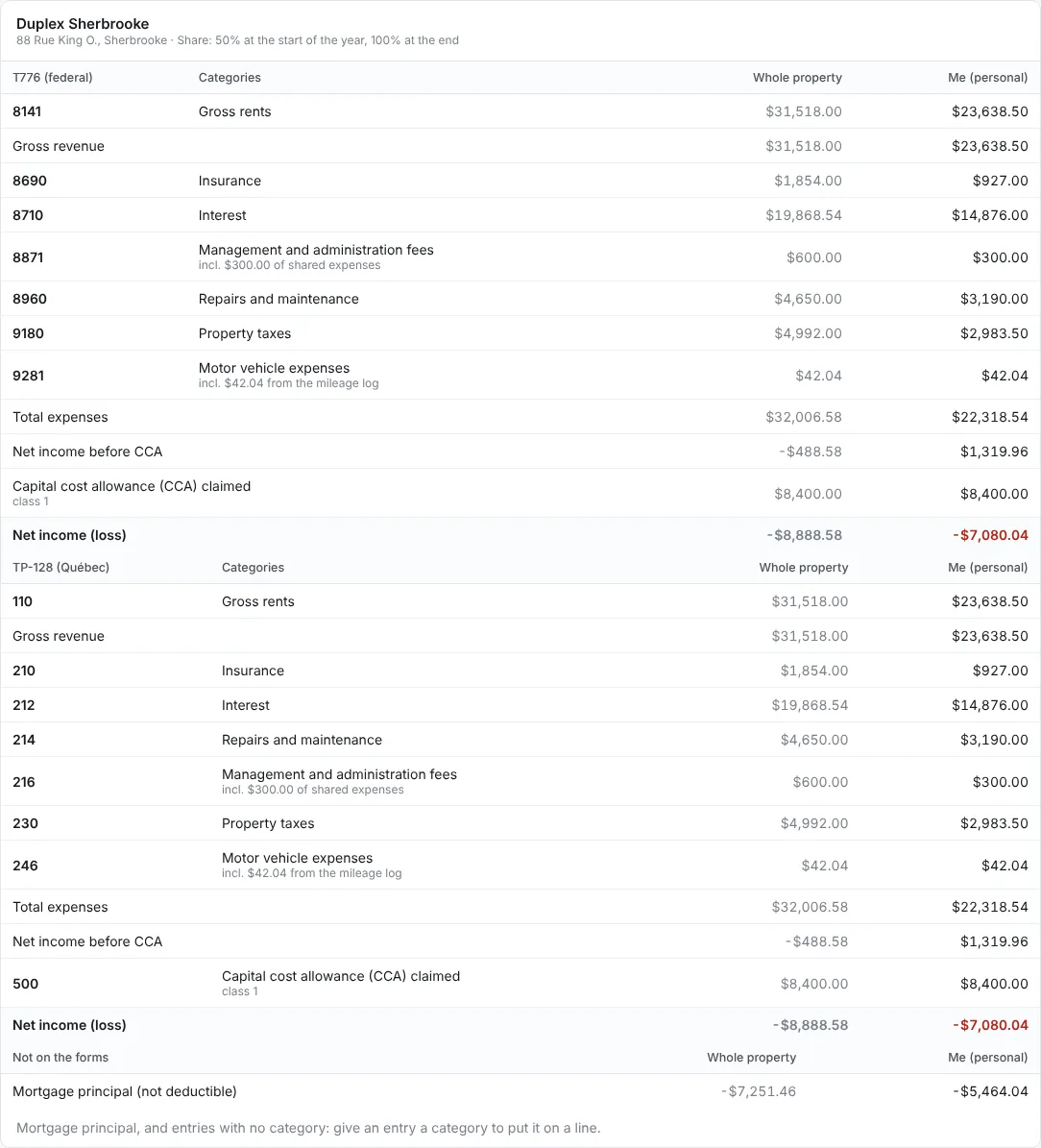Select Québec line code 500 for CCA
Viewport: 1041px width, 1148px height.
26,984
